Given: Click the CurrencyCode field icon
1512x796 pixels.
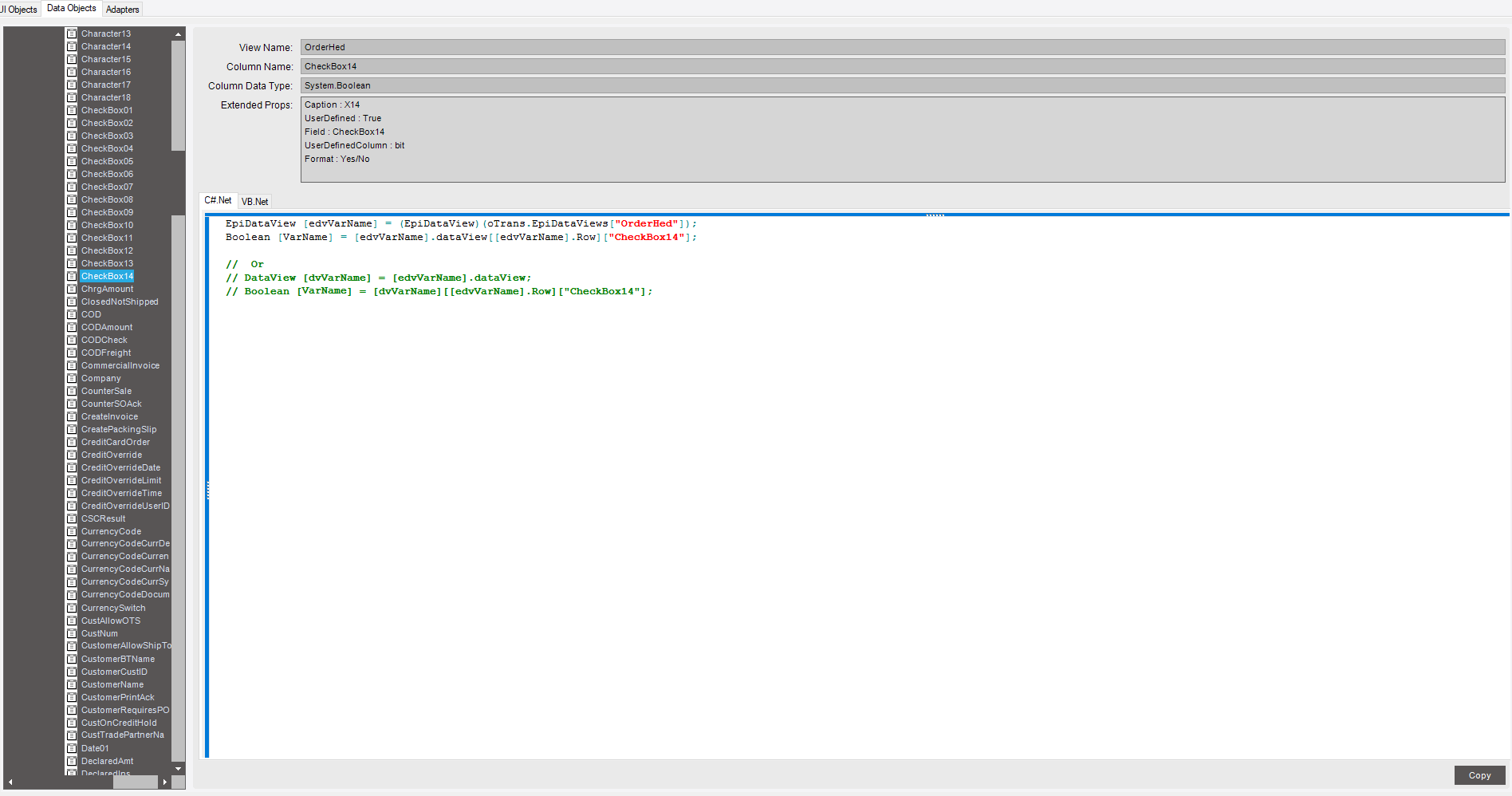Looking at the screenshot, I should click(x=73, y=531).
